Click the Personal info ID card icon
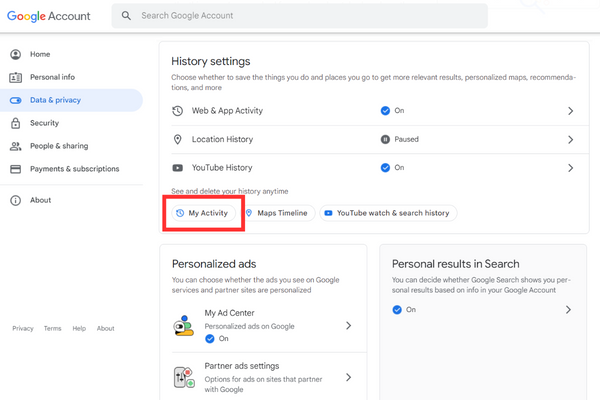 pyautogui.click(x=16, y=77)
